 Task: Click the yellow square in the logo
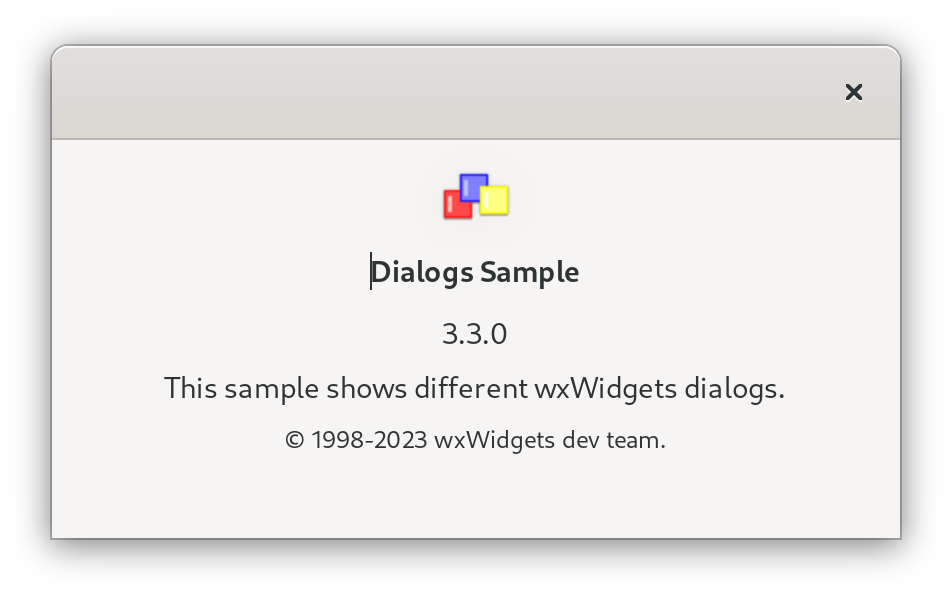tap(495, 200)
